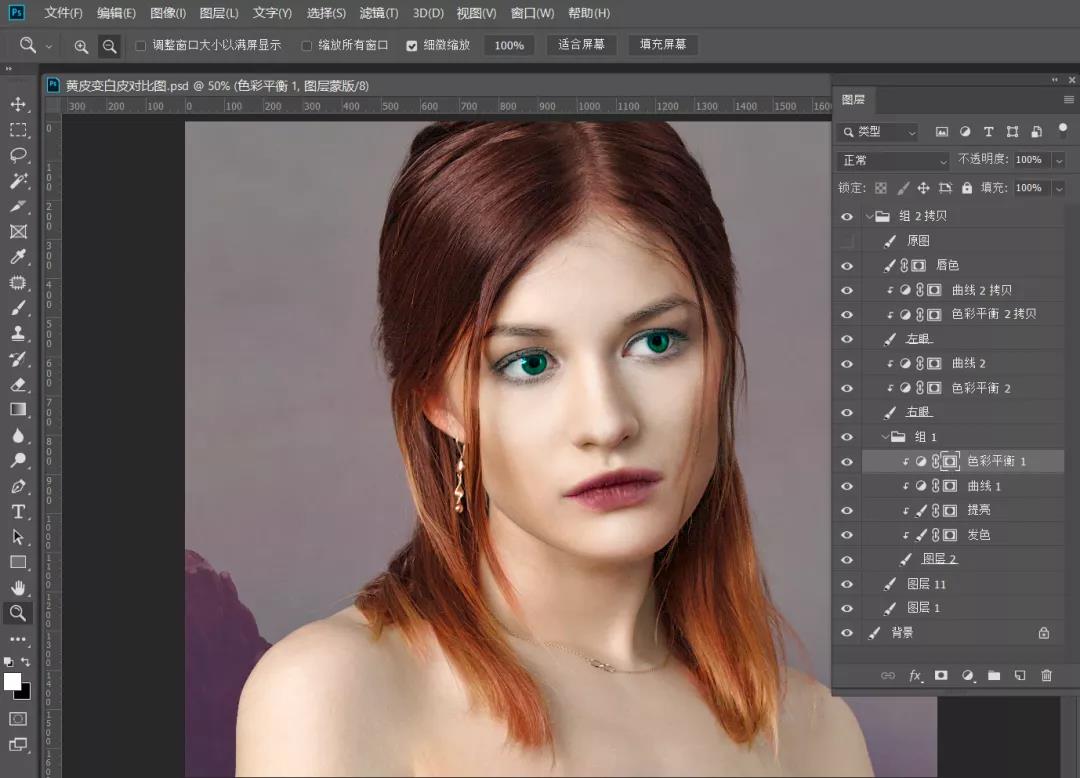1080x778 pixels.
Task: Select the Frame tool
Action: pos(18,231)
